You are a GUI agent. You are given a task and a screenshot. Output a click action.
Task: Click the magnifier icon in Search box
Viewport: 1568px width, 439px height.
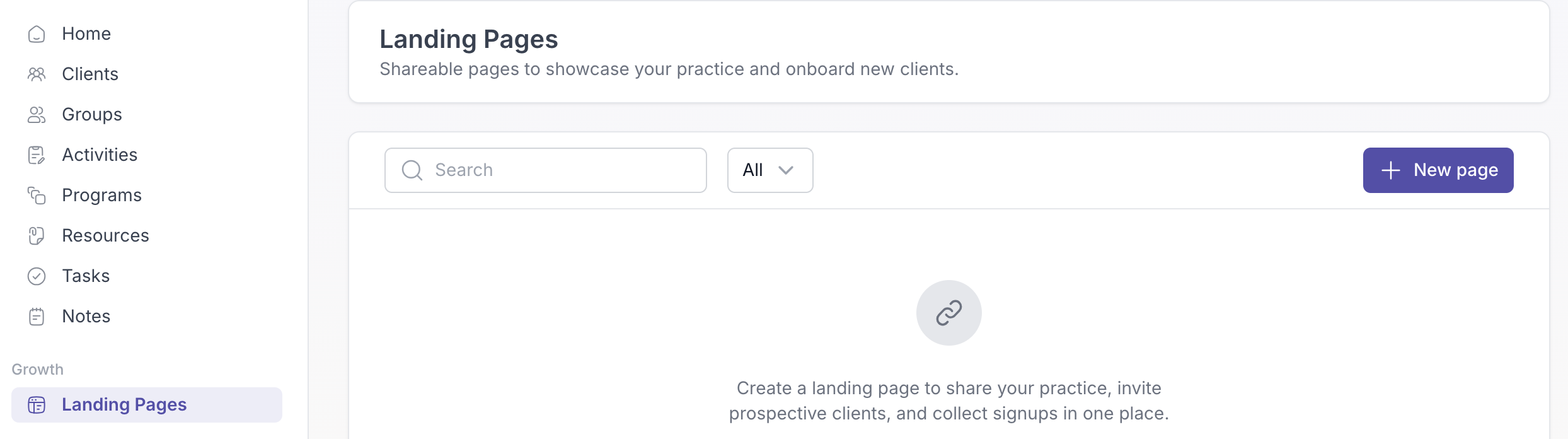tap(412, 170)
